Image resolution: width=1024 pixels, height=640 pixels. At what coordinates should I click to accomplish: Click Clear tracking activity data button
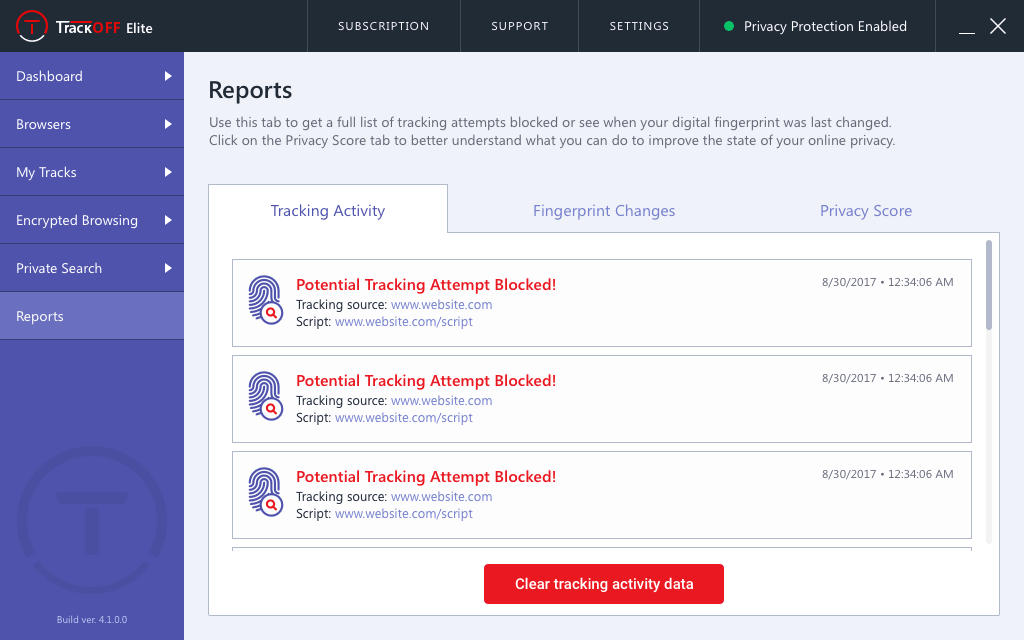(x=604, y=584)
